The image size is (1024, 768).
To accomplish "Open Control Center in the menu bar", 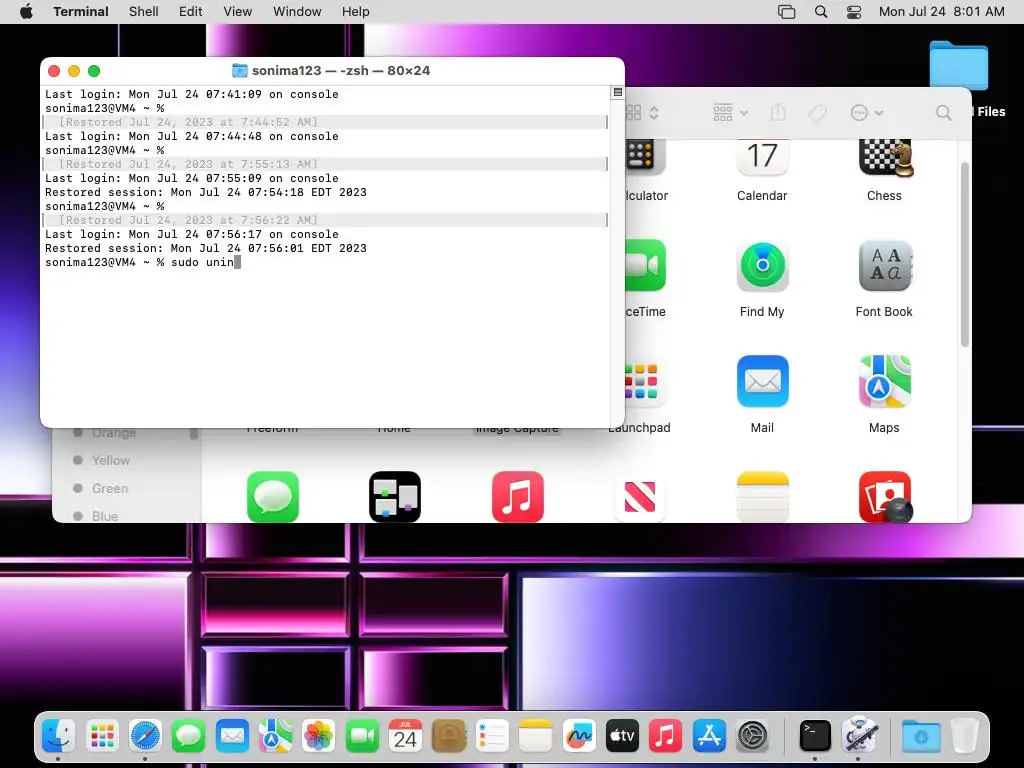I will coord(854,12).
